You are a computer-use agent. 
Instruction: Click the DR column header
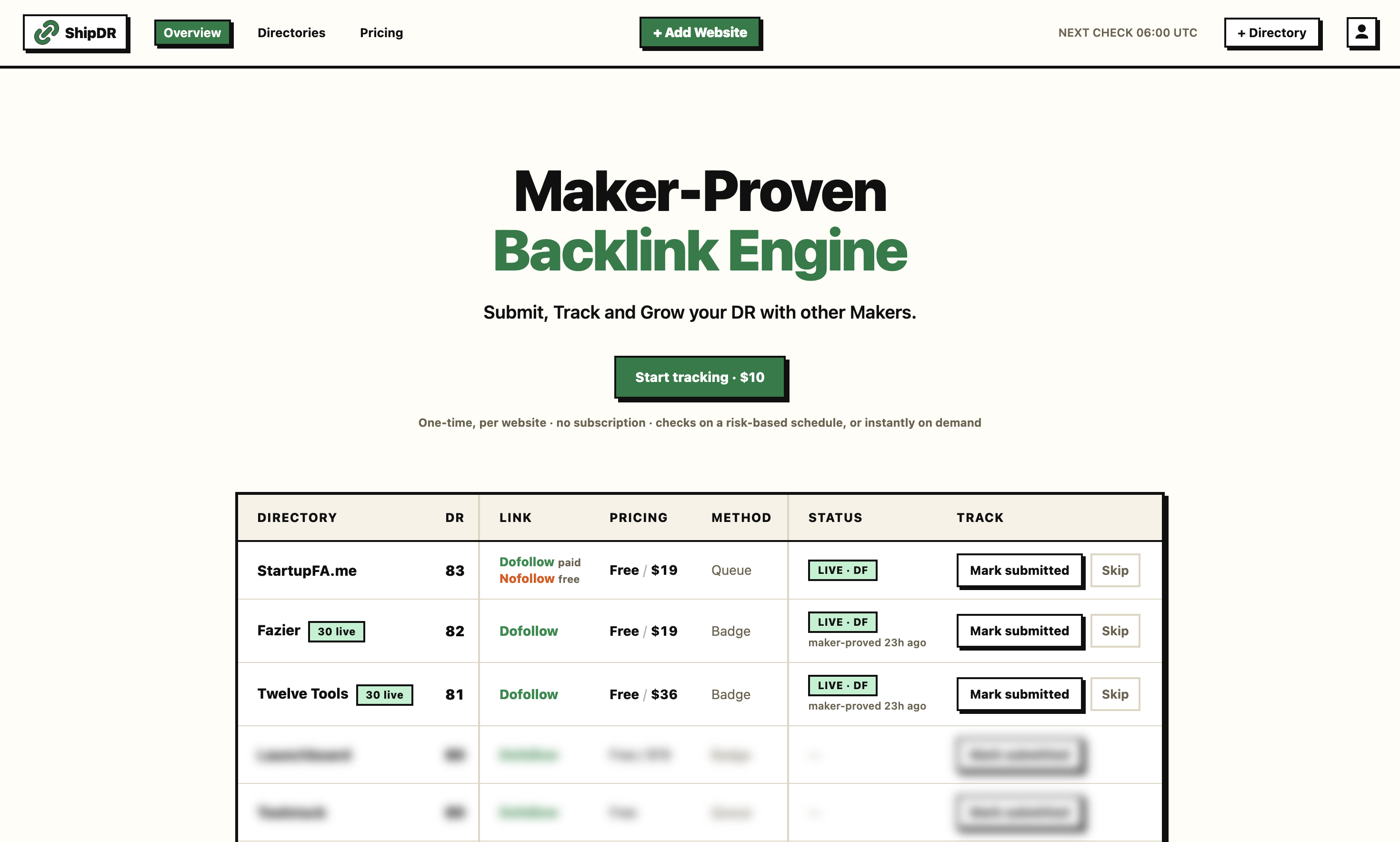coord(454,518)
